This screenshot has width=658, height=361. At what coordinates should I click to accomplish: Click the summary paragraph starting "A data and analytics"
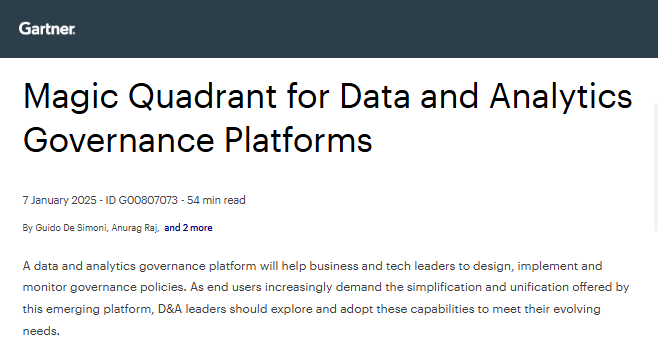coord(326,298)
